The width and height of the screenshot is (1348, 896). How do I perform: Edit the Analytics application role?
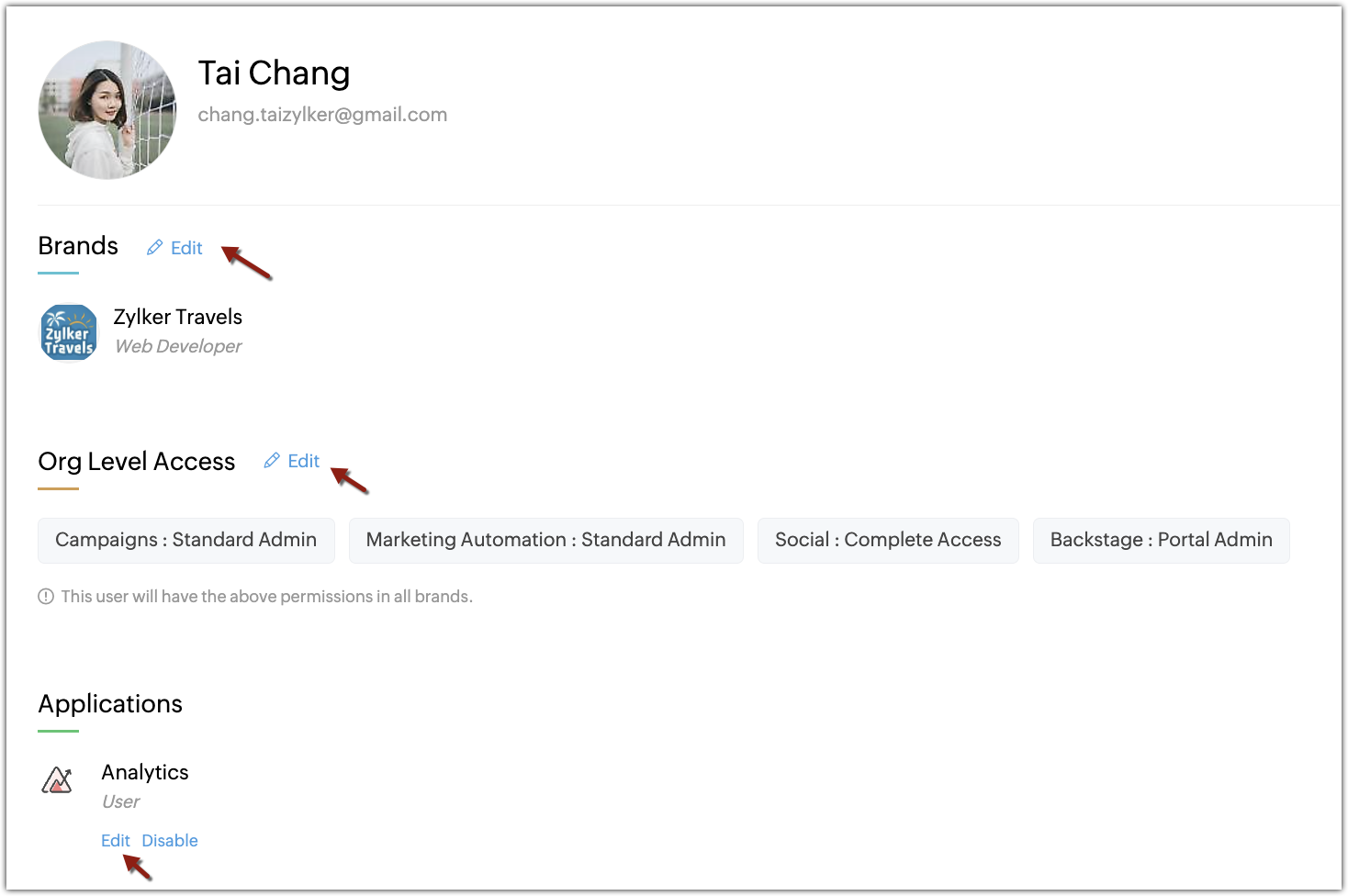tap(116, 841)
